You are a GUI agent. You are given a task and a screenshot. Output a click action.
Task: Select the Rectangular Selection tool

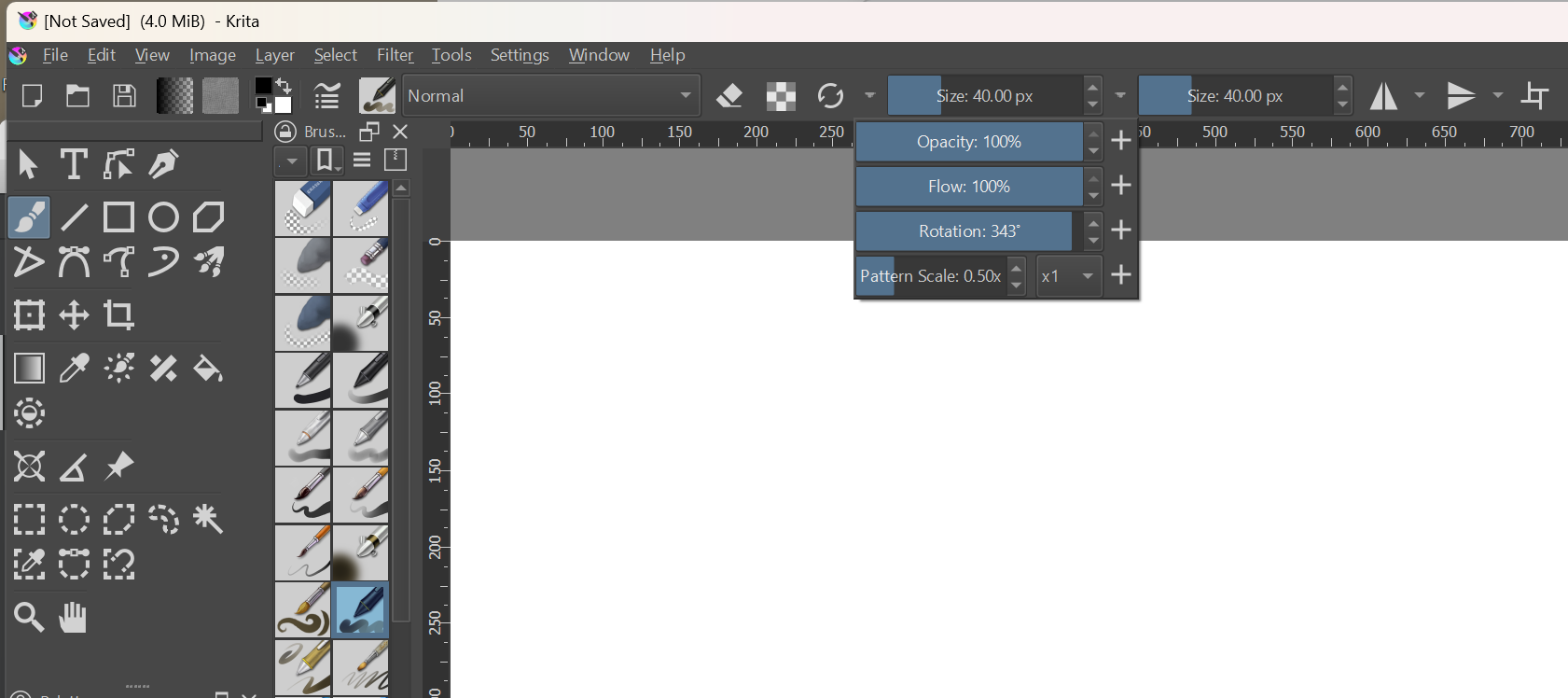pos(29,519)
